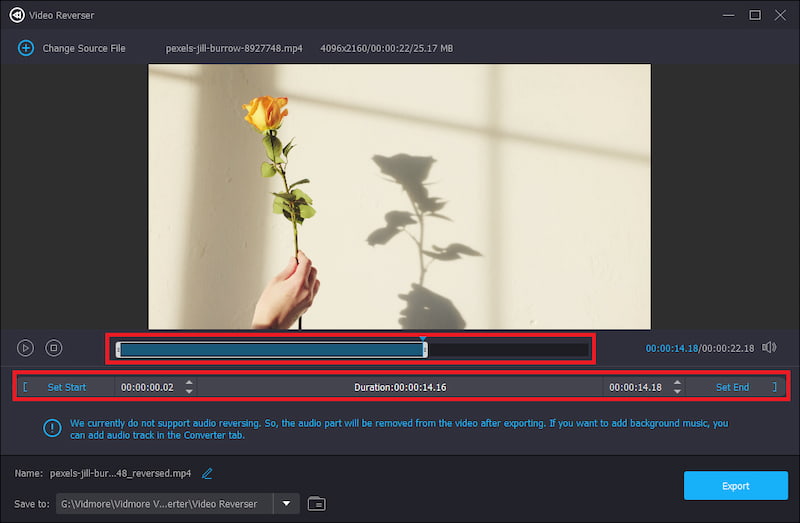Image resolution: width=800 pixels, height=523 pixels.
Task: Click the Export button
Action: pyautogui.click(x=736, y=486)
